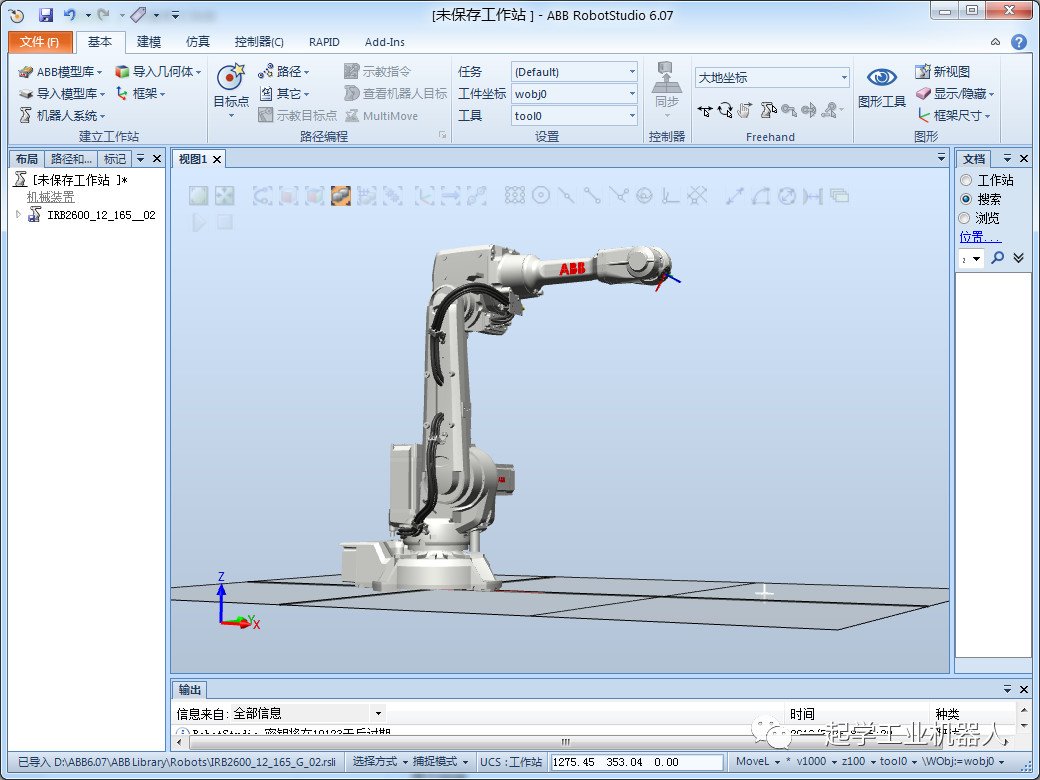Expand the IRB2600_12_165__02 tree node
This screenshot has height=780, width=1040.
click(19, 214)
